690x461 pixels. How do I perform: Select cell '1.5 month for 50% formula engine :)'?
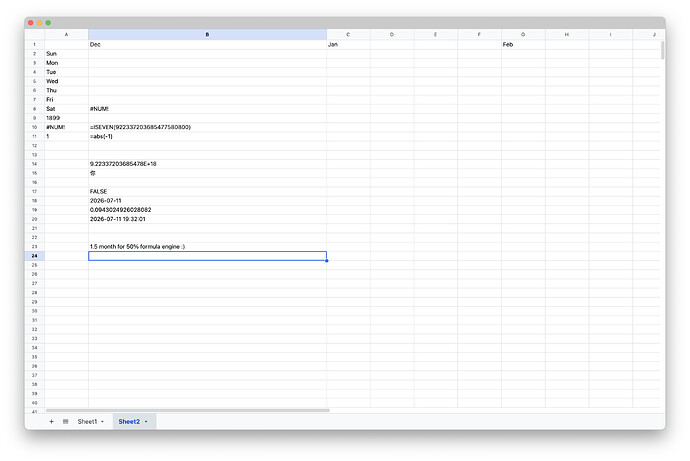(x=207, y=246)
